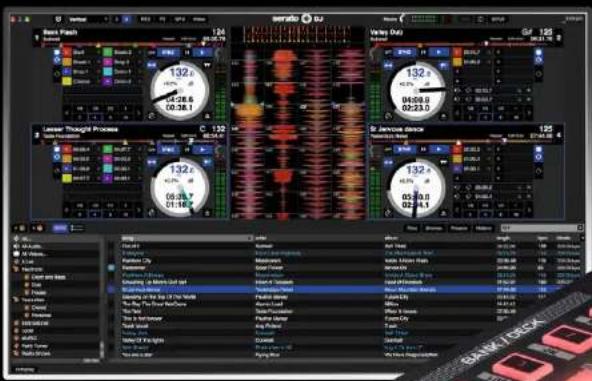Click the fast-forward button on deck 1
This screenshot has height=381, width=592.
pyautogui.click(x=207, y=65)
